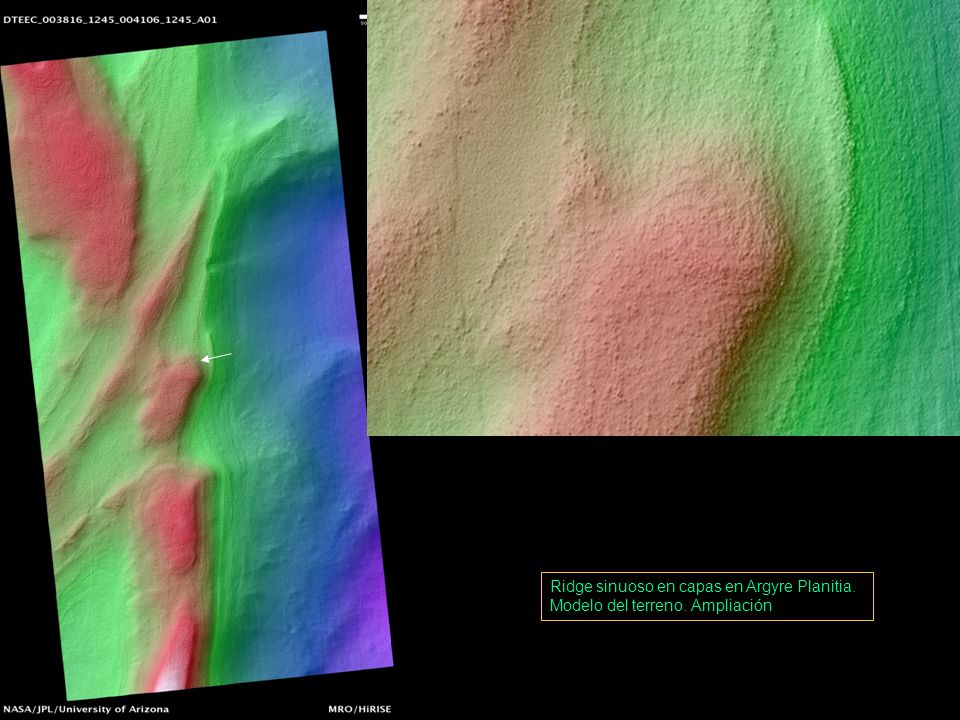This screenshot has width=960, height=720.
Task: Select the caption 'Ridge sinuoso en capas en Argyre Planitia.'
Action: (703, 587)
